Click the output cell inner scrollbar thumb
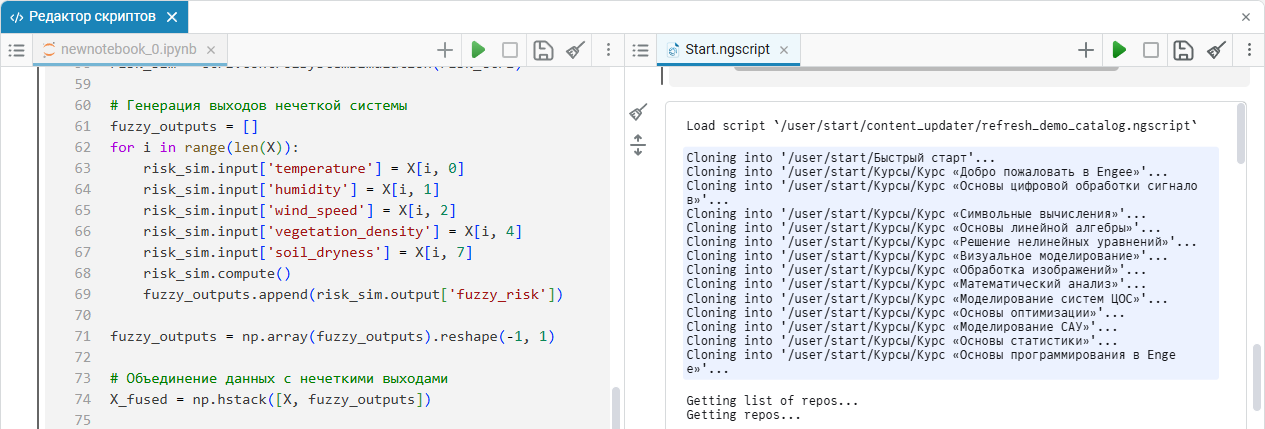Image resolution: width=1265 pixels, height=429 pixels. coord(1241,135)
